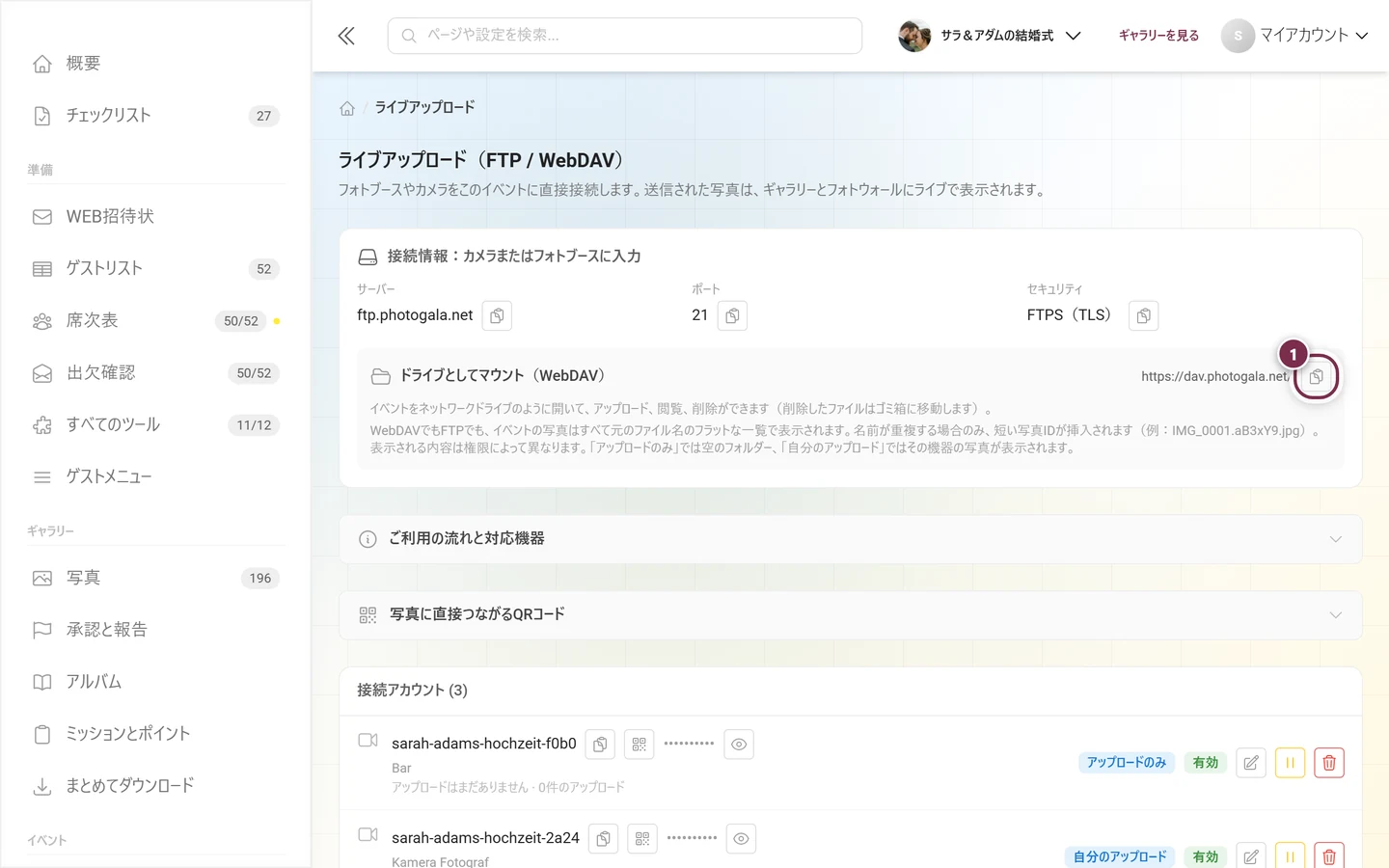Collapse the sidebar with the double chevron
The image size is (1389, 868).
tap(346, 36)
